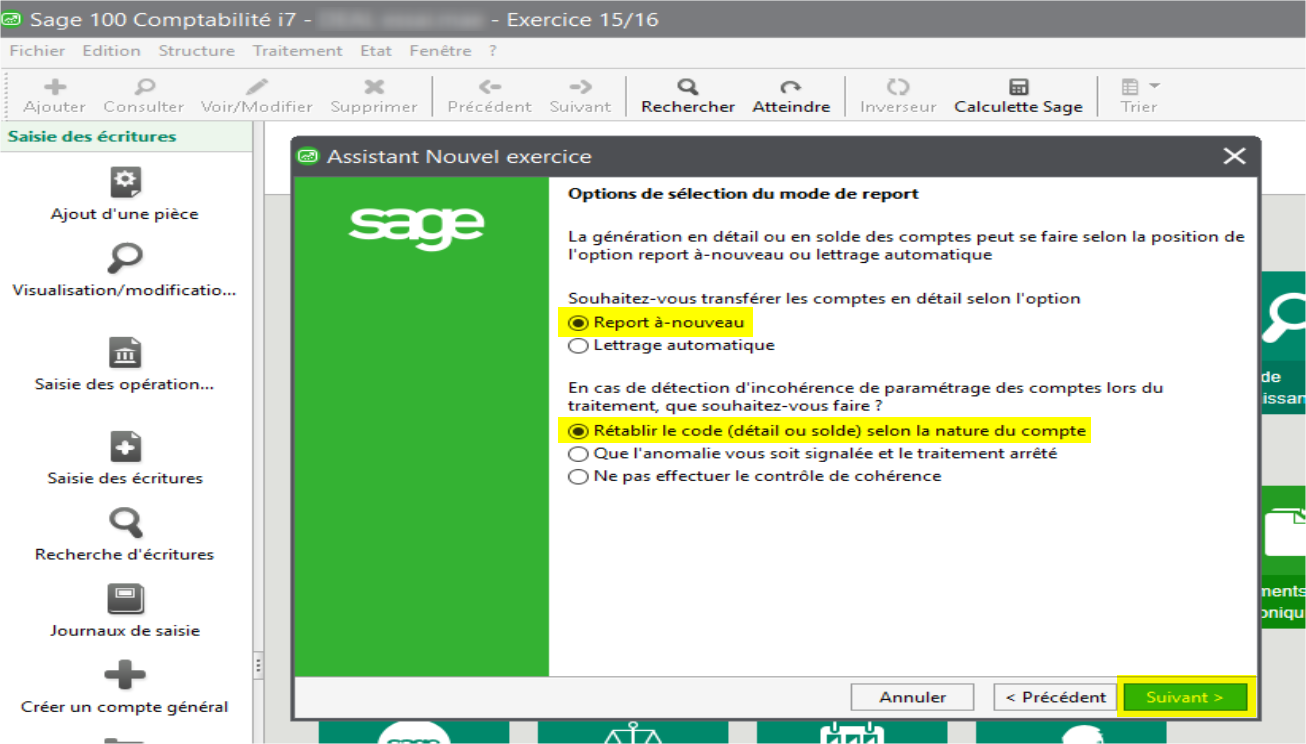Click Recherche d'écritures sidebar icon
Viewport: 1306px width, 744px height.
[125, 523]
